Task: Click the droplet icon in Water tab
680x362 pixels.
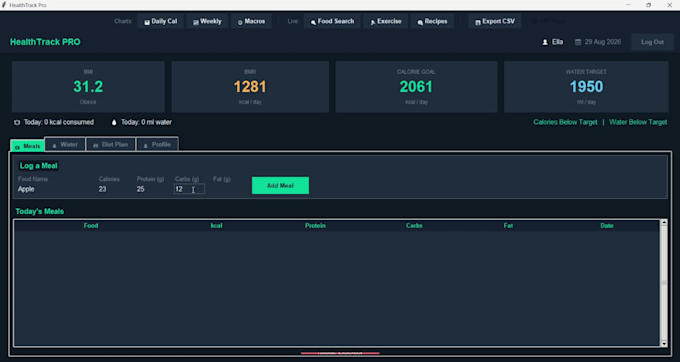Action: [x=54, y=146]
